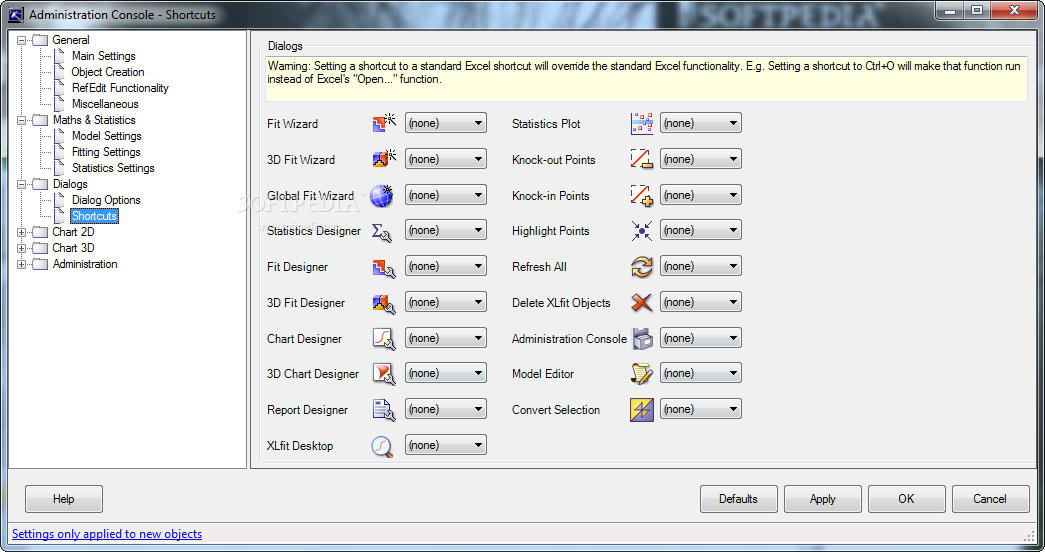Select Miscellaneous in the tree
Viewport: 1045px width, 552px height.
pyautogui.click(x=105, y=104)
